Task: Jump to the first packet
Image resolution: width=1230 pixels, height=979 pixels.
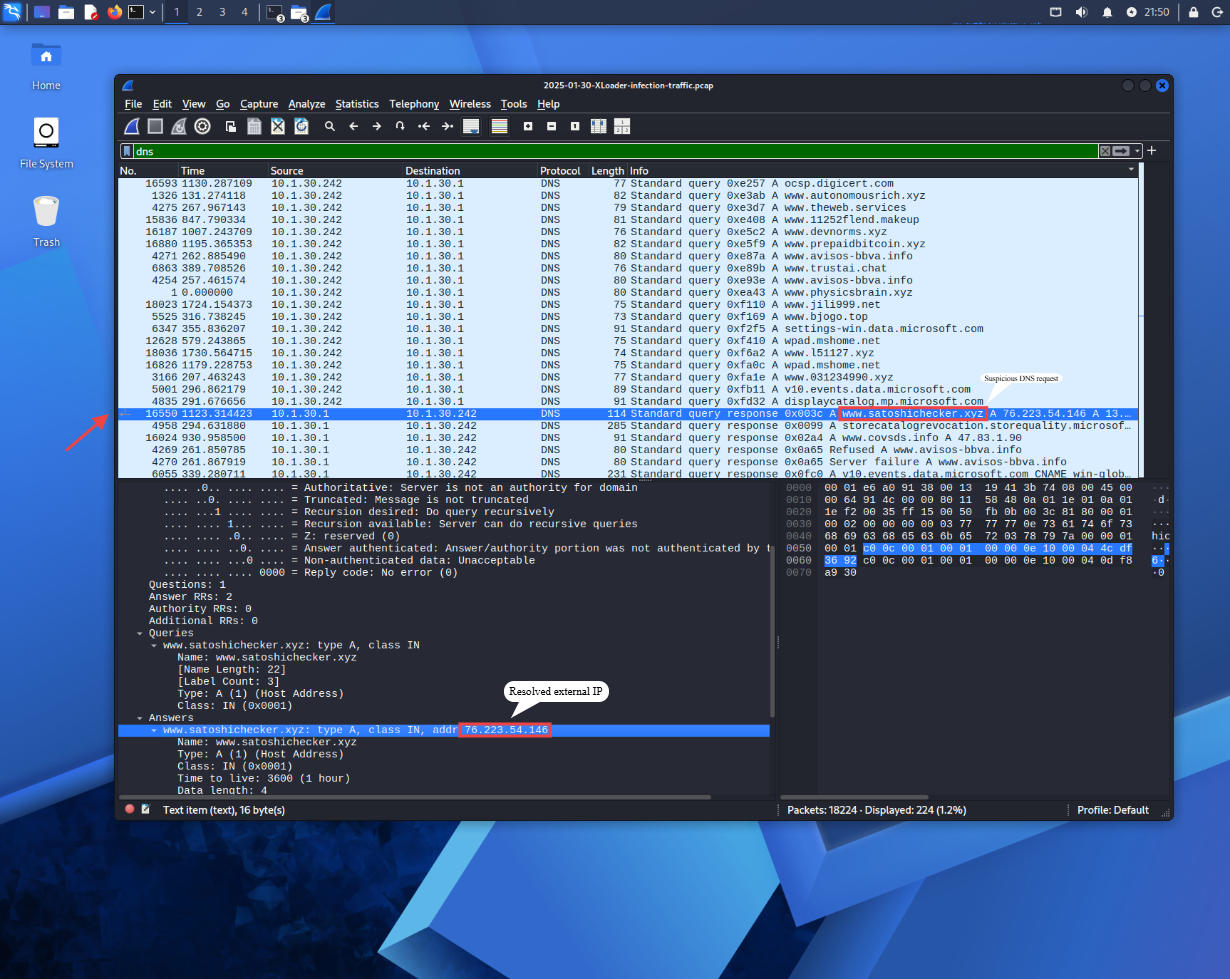Action: (424, 126)
